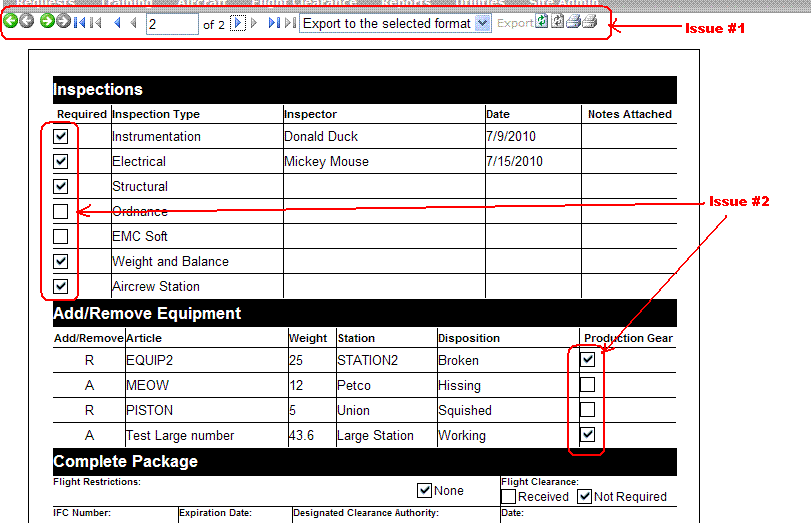Click the gray previous-page arrow

tap(134, 23)
